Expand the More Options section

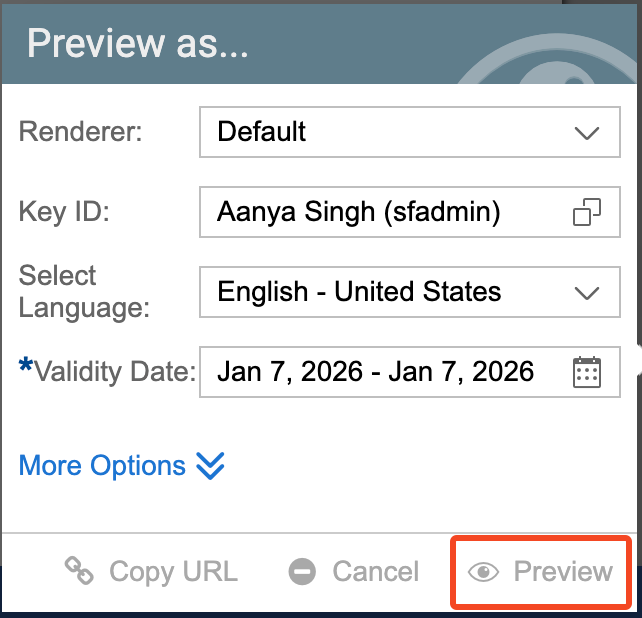click(103, 466)
